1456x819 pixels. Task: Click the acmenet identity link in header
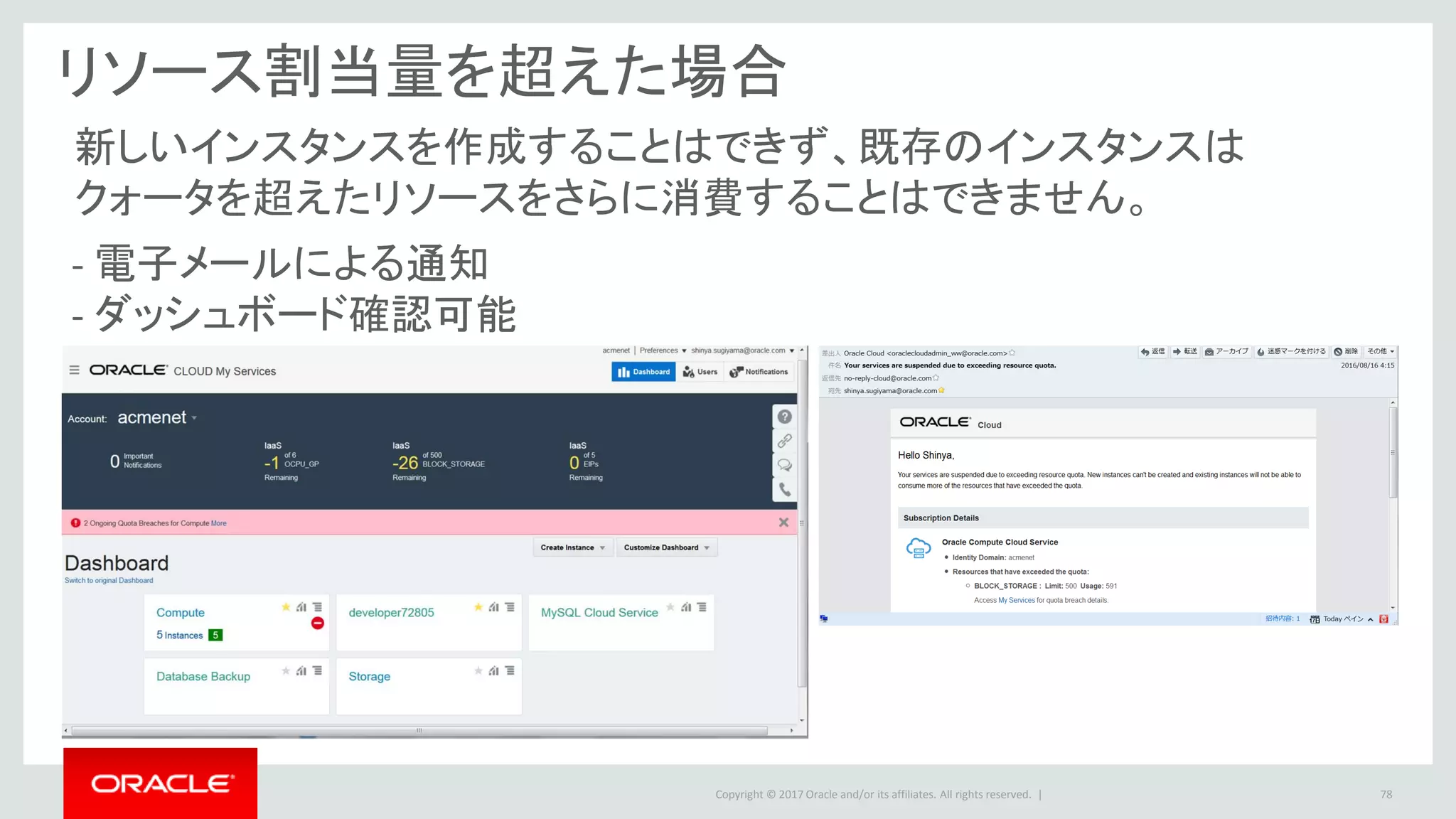[616, 350]
